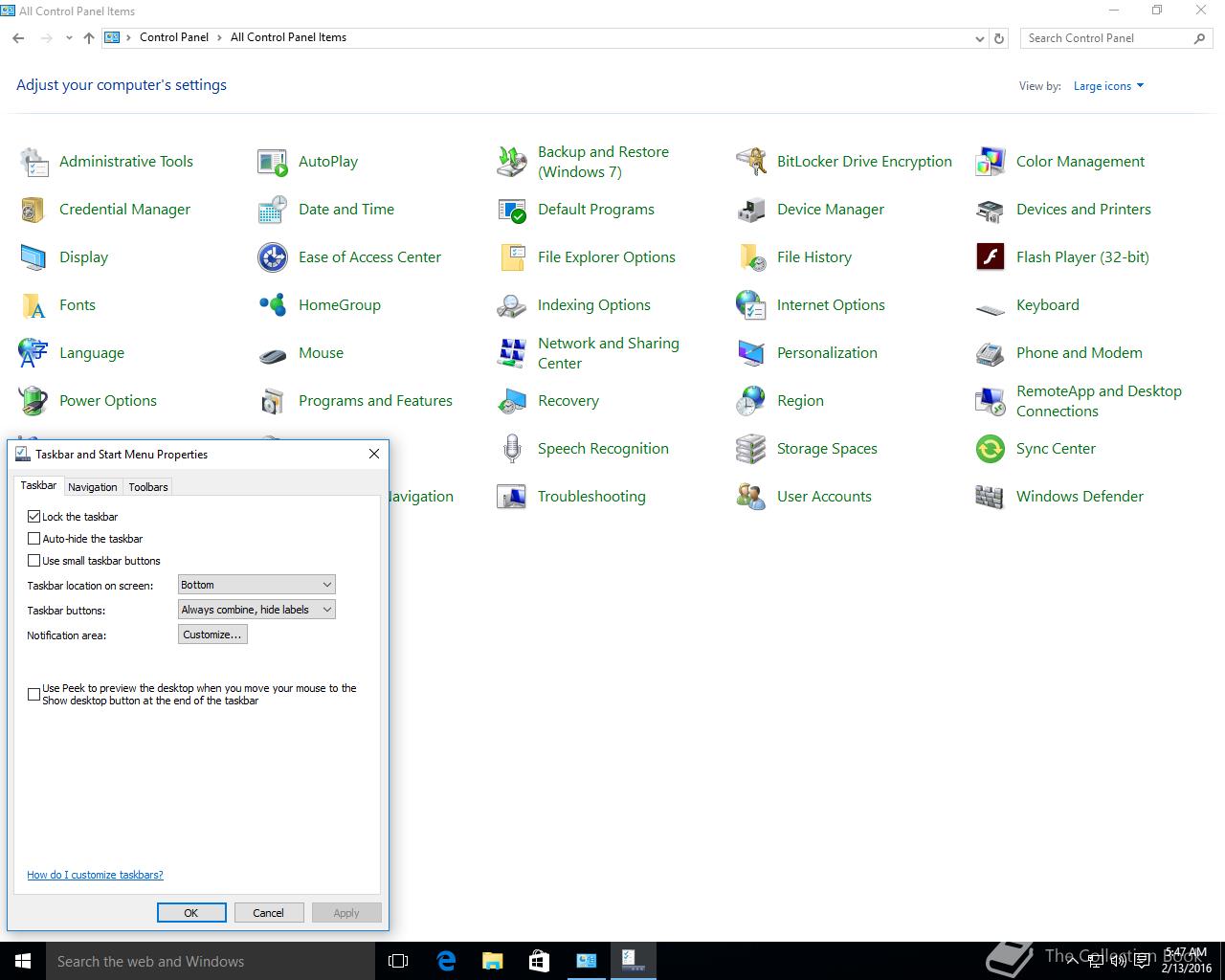Open the Flash Player (32-bit) icon

point(990,257)
